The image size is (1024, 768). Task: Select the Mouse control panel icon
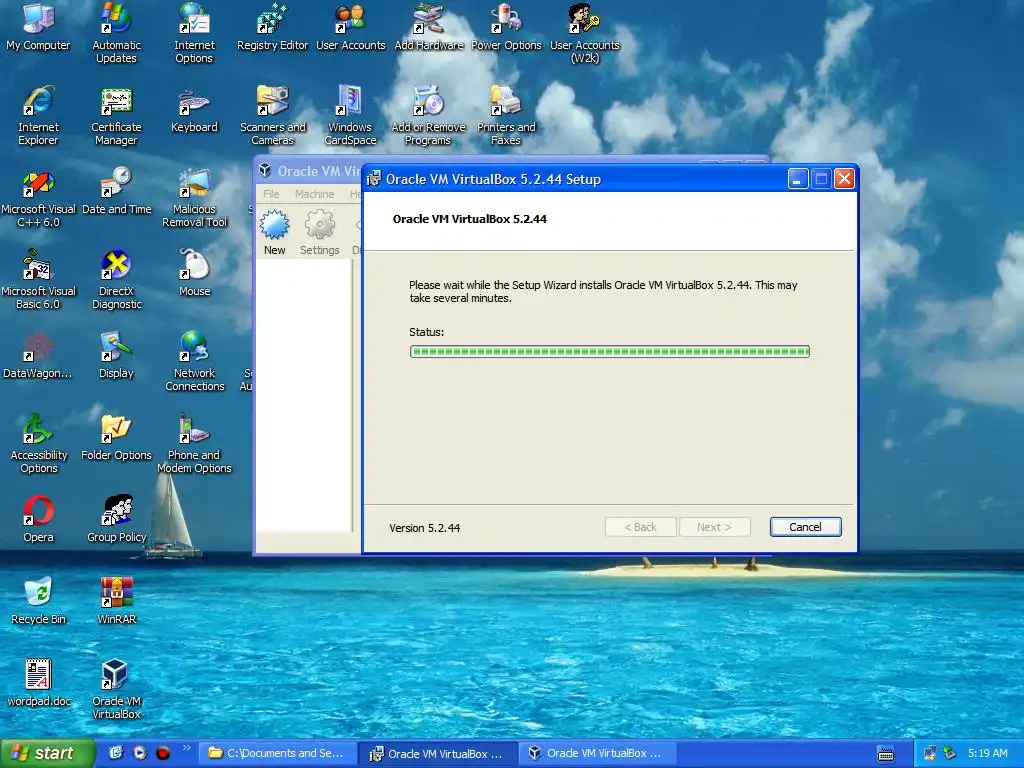point(194,274)
